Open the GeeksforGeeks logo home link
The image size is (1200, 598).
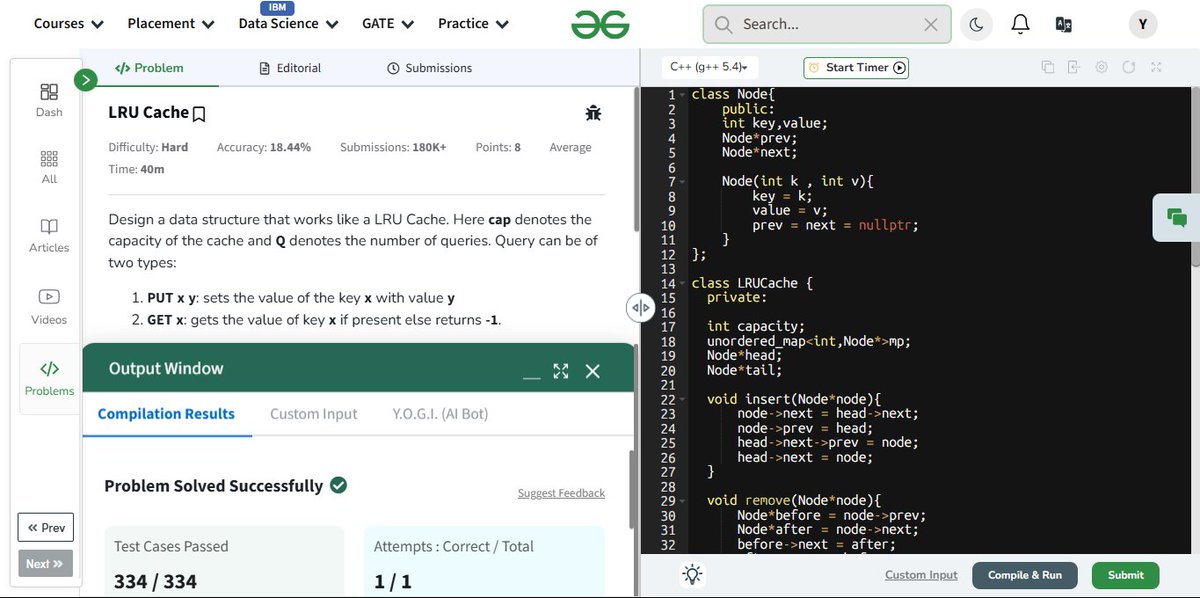point(600,24)
